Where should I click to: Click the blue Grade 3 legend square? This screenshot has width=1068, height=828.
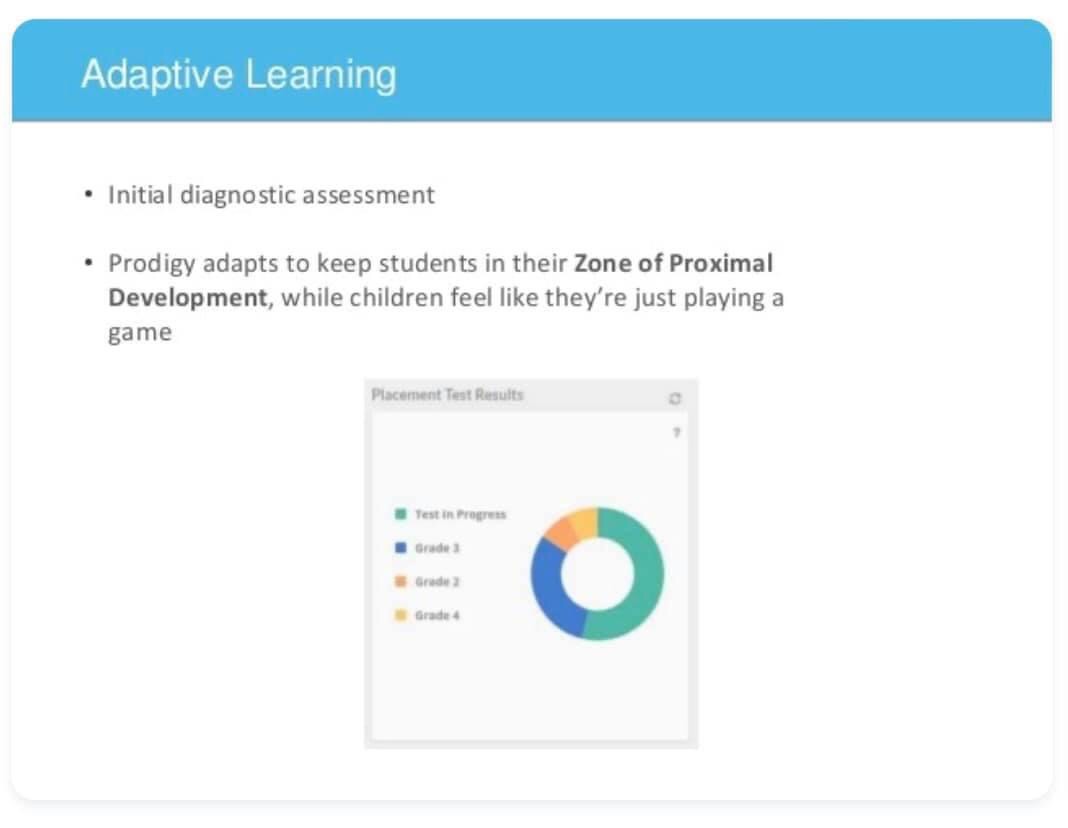click(400, 547)
